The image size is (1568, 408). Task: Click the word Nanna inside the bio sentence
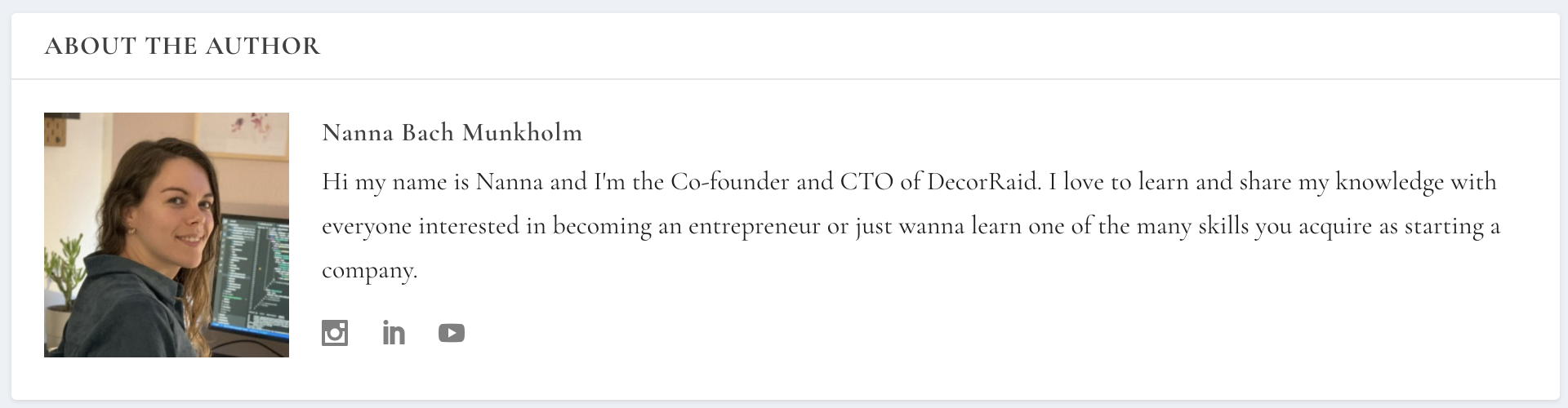pos(510,181)
